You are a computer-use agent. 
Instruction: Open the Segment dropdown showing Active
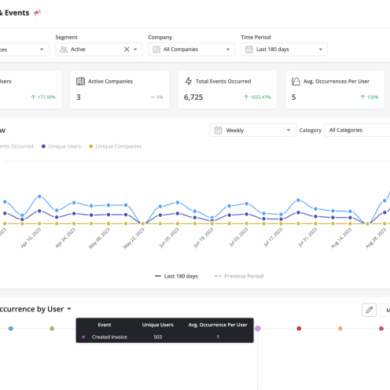pos(99,49)
